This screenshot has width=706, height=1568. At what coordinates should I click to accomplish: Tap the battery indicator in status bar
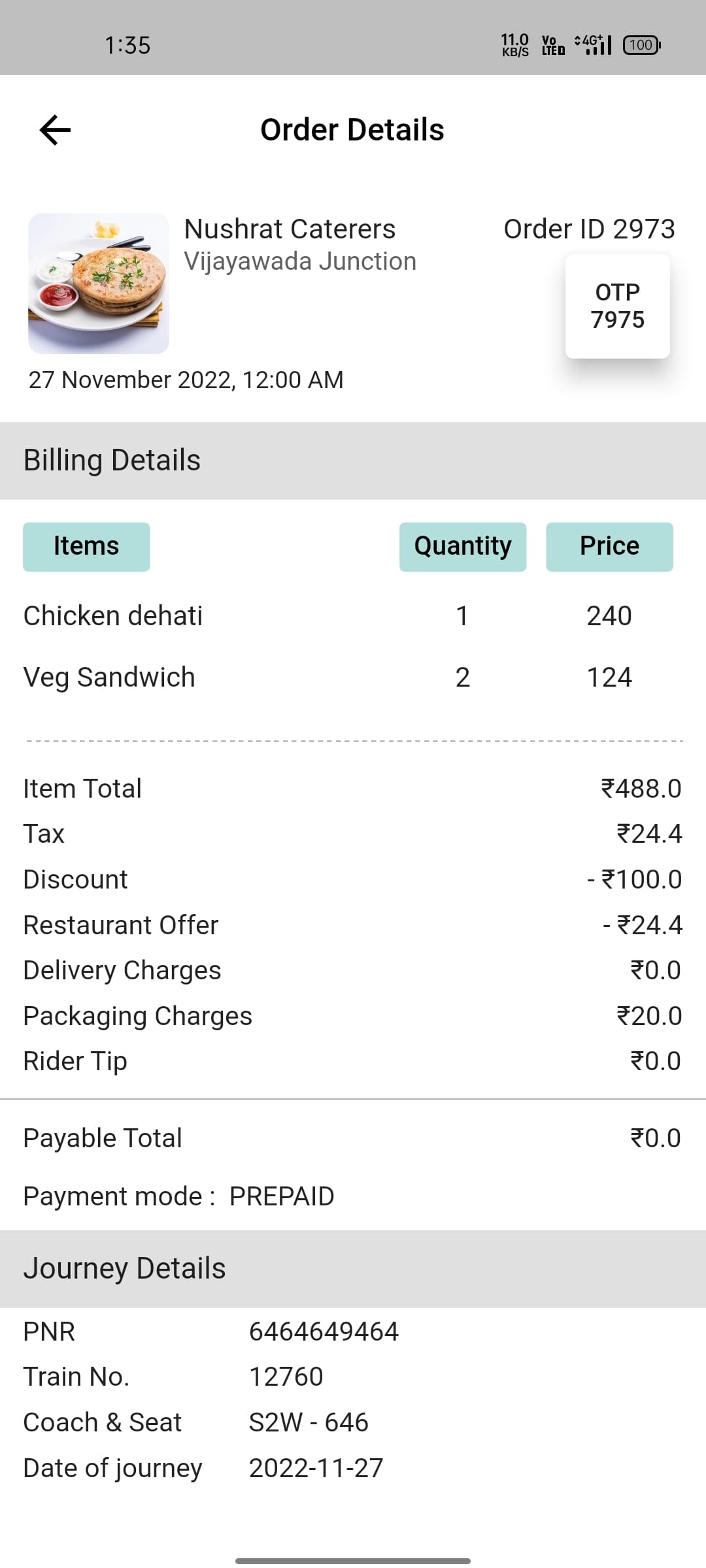click(642, 45)
